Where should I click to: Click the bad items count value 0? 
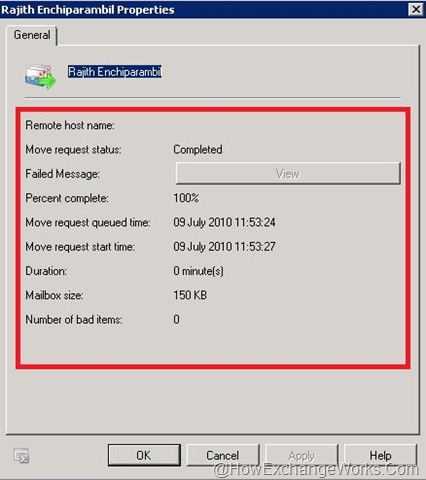[176, 319]
